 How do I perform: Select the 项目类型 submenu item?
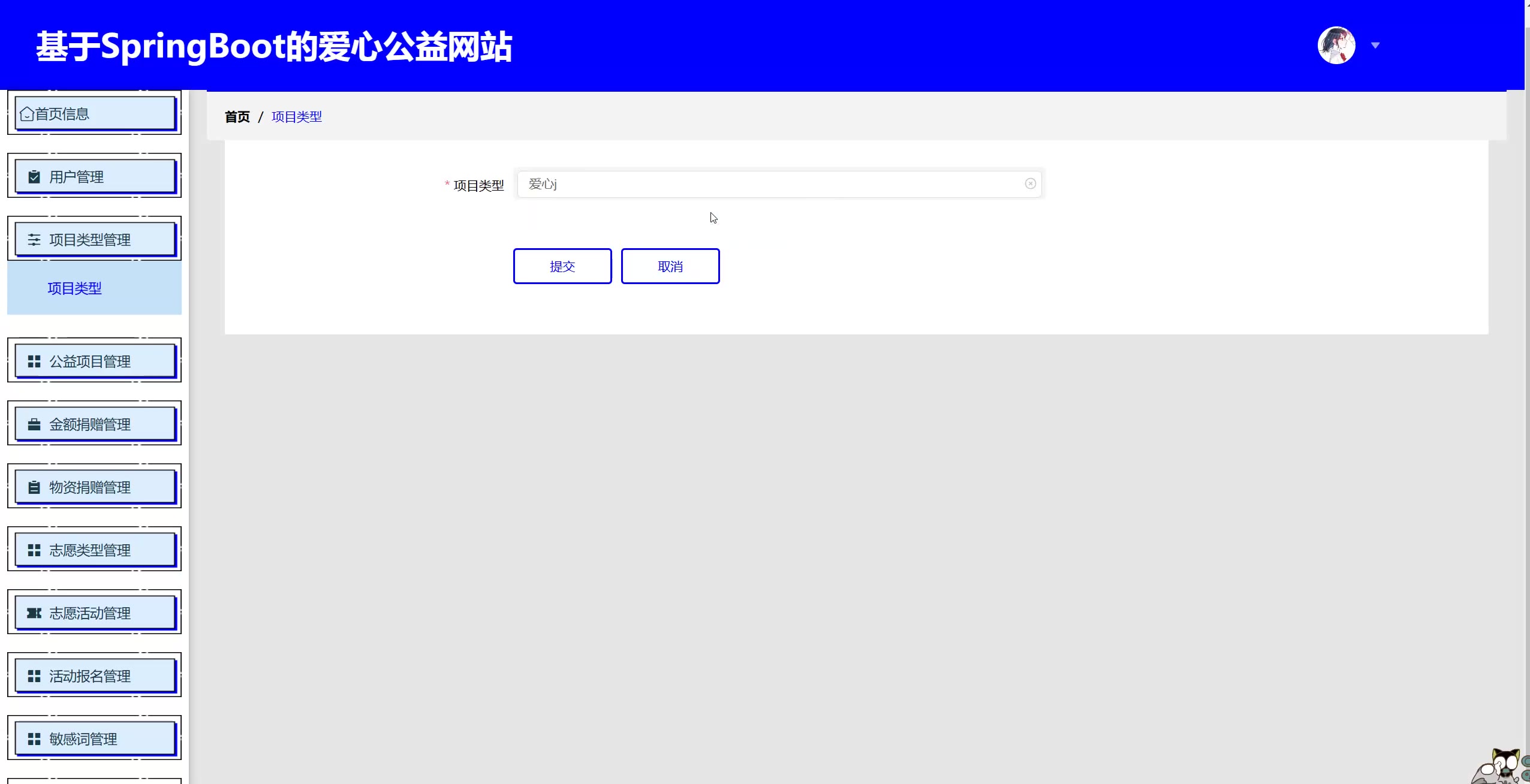pos(75,288)
